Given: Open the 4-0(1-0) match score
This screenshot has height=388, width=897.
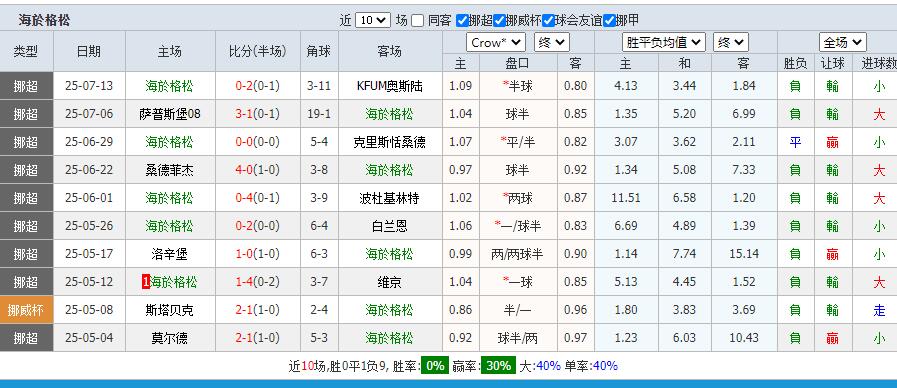Looking at the screenshot, I should [257, 170].
